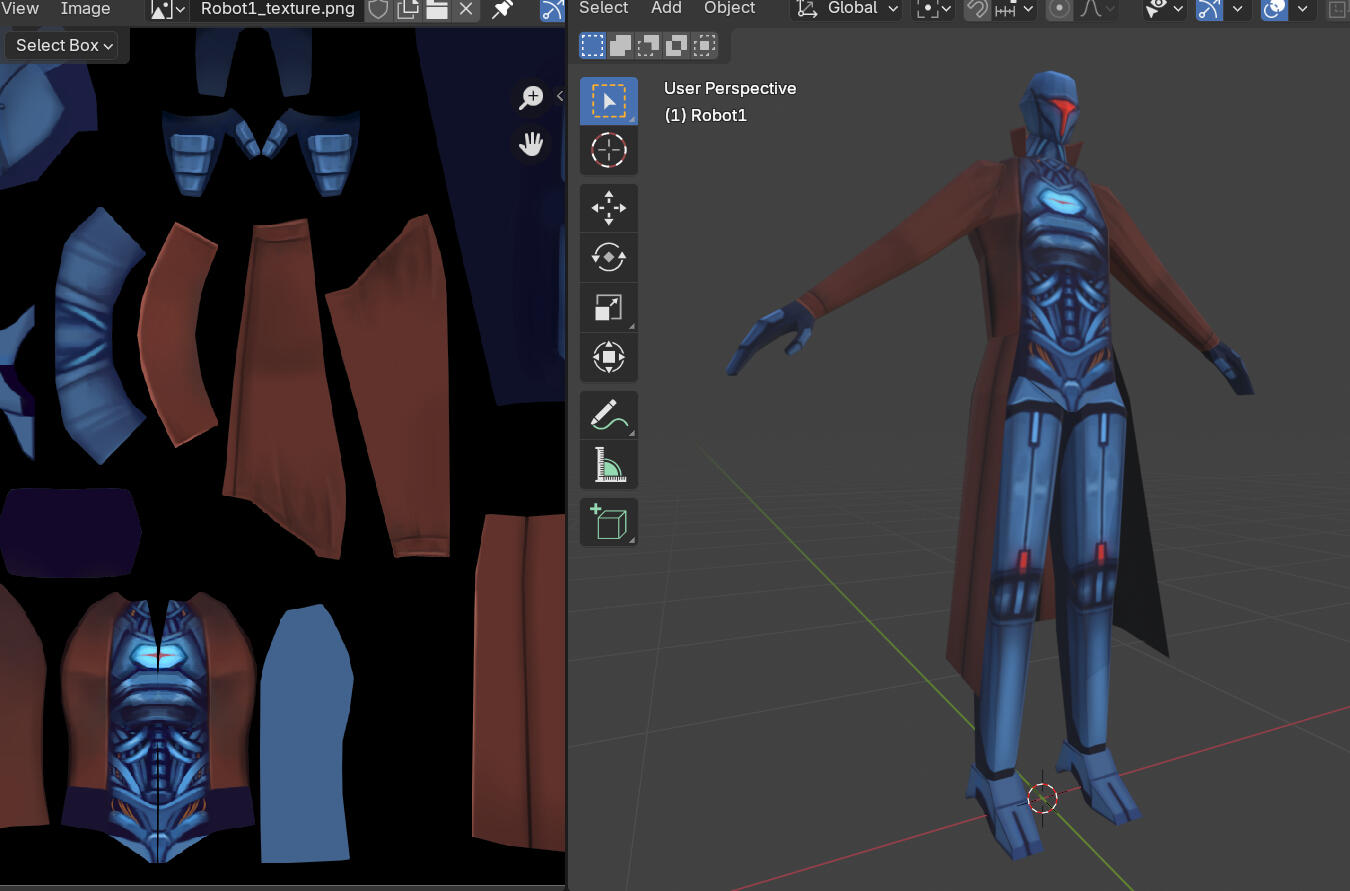Select the Cursor tool in 3D viewport
This screenshot has width=1350, height=891.
tap(608, 150)
